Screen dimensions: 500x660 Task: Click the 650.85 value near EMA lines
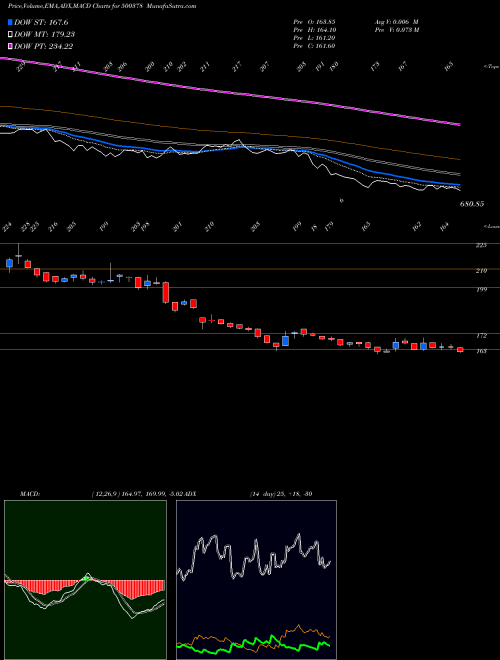pos(472,204)
